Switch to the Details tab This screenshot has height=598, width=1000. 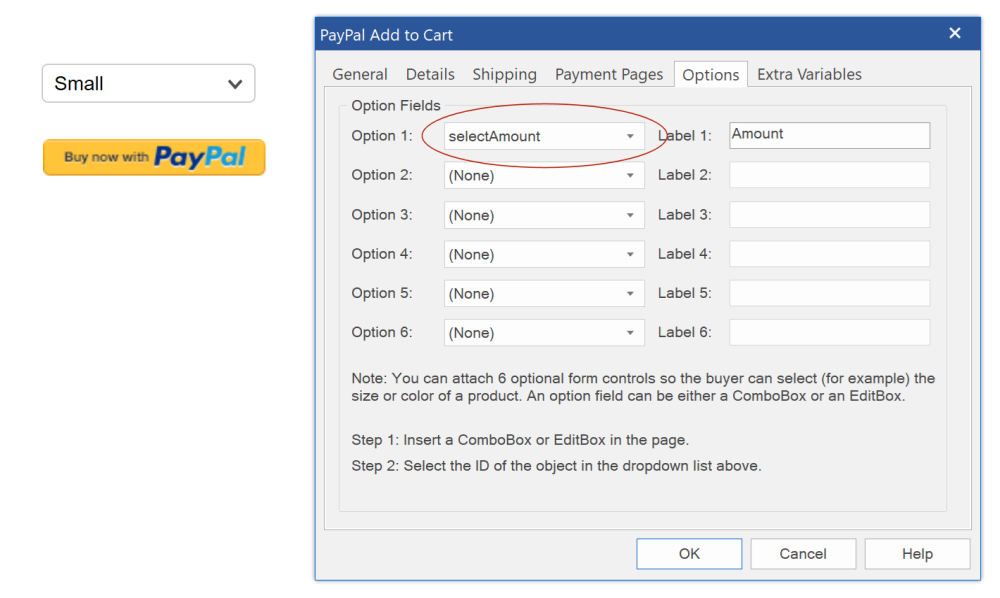coord(430,75)
